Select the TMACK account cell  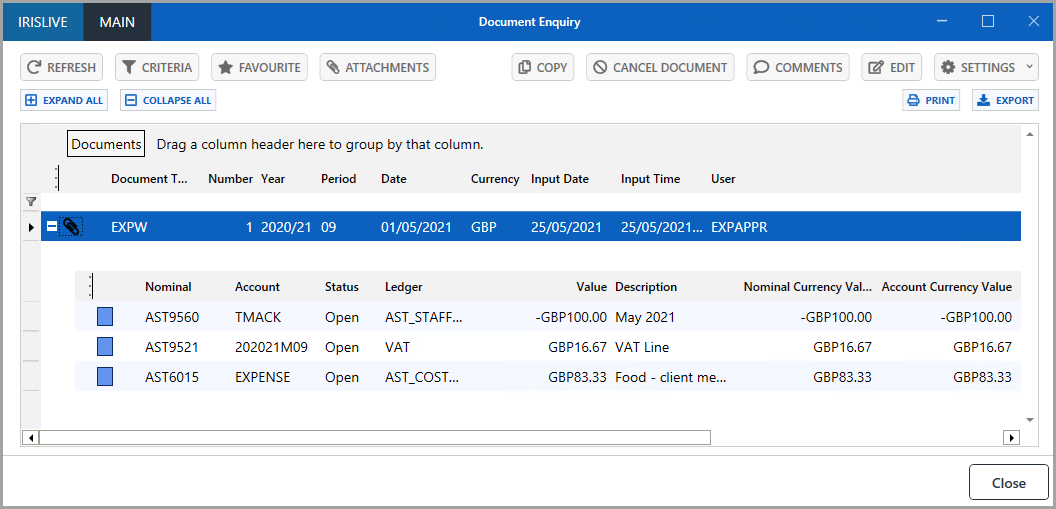(x=256, y=317)
